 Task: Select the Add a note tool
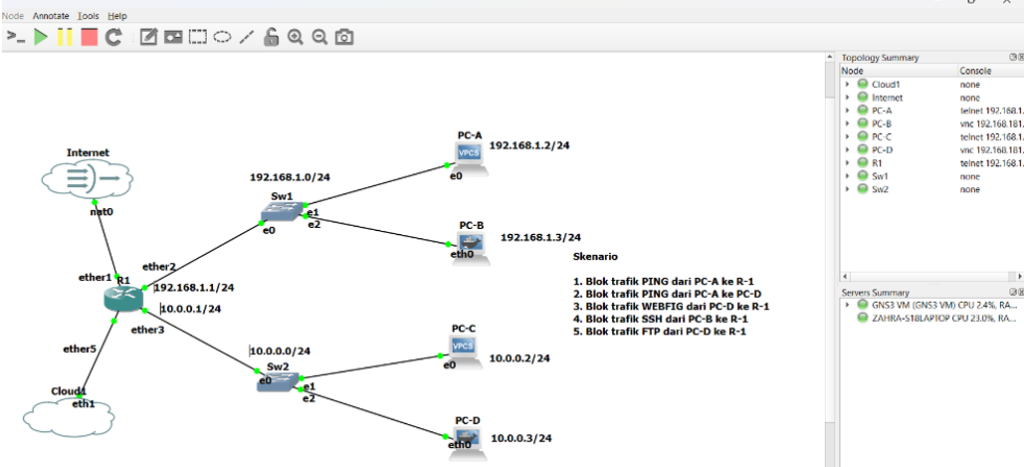point(149,38)
